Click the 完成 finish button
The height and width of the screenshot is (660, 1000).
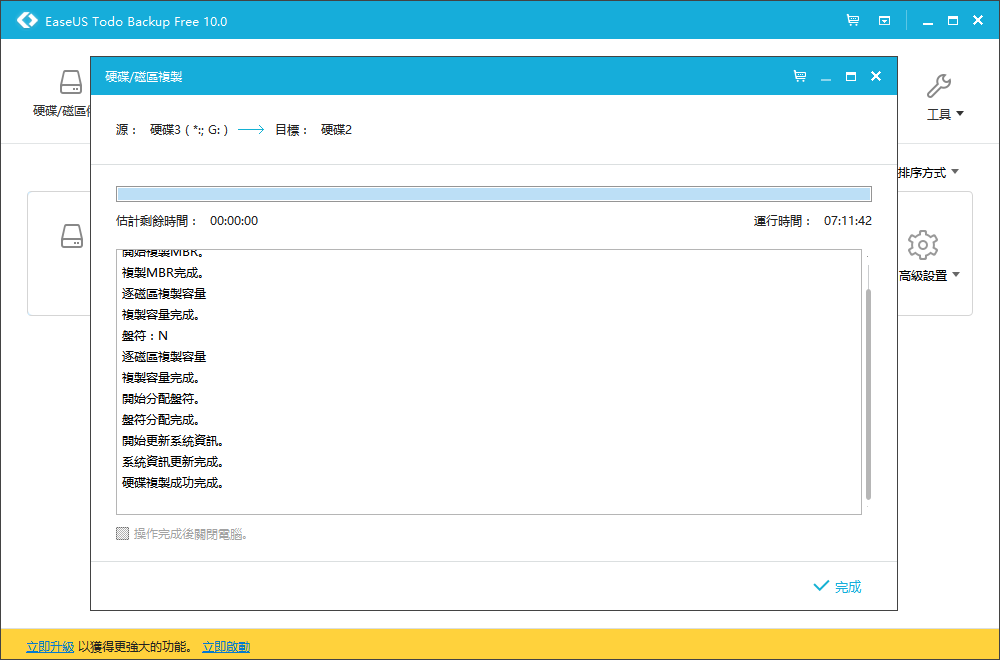pos(837,587)
